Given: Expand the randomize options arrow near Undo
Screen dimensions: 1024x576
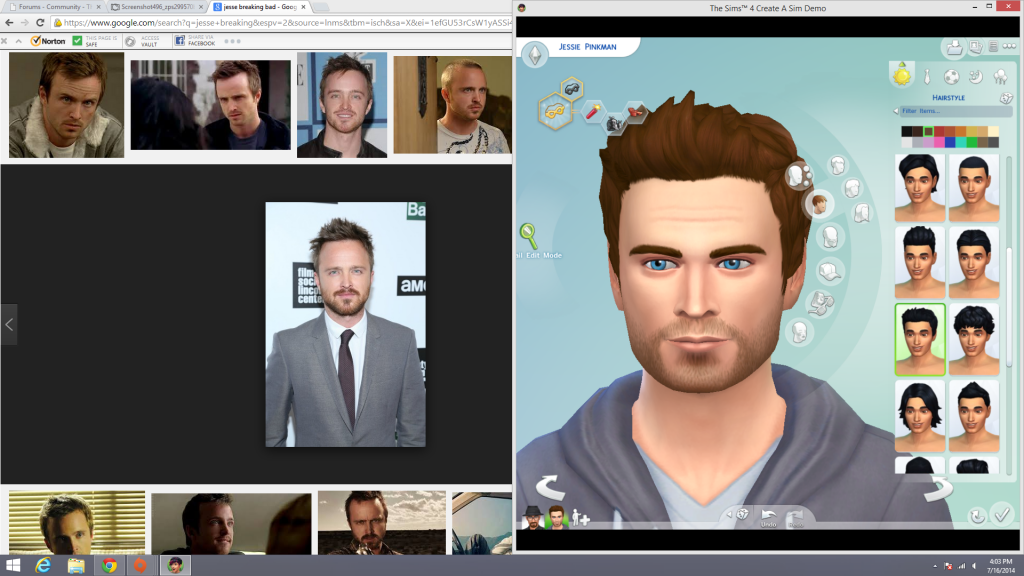Looking at the screenshot, I should point(730,514).
